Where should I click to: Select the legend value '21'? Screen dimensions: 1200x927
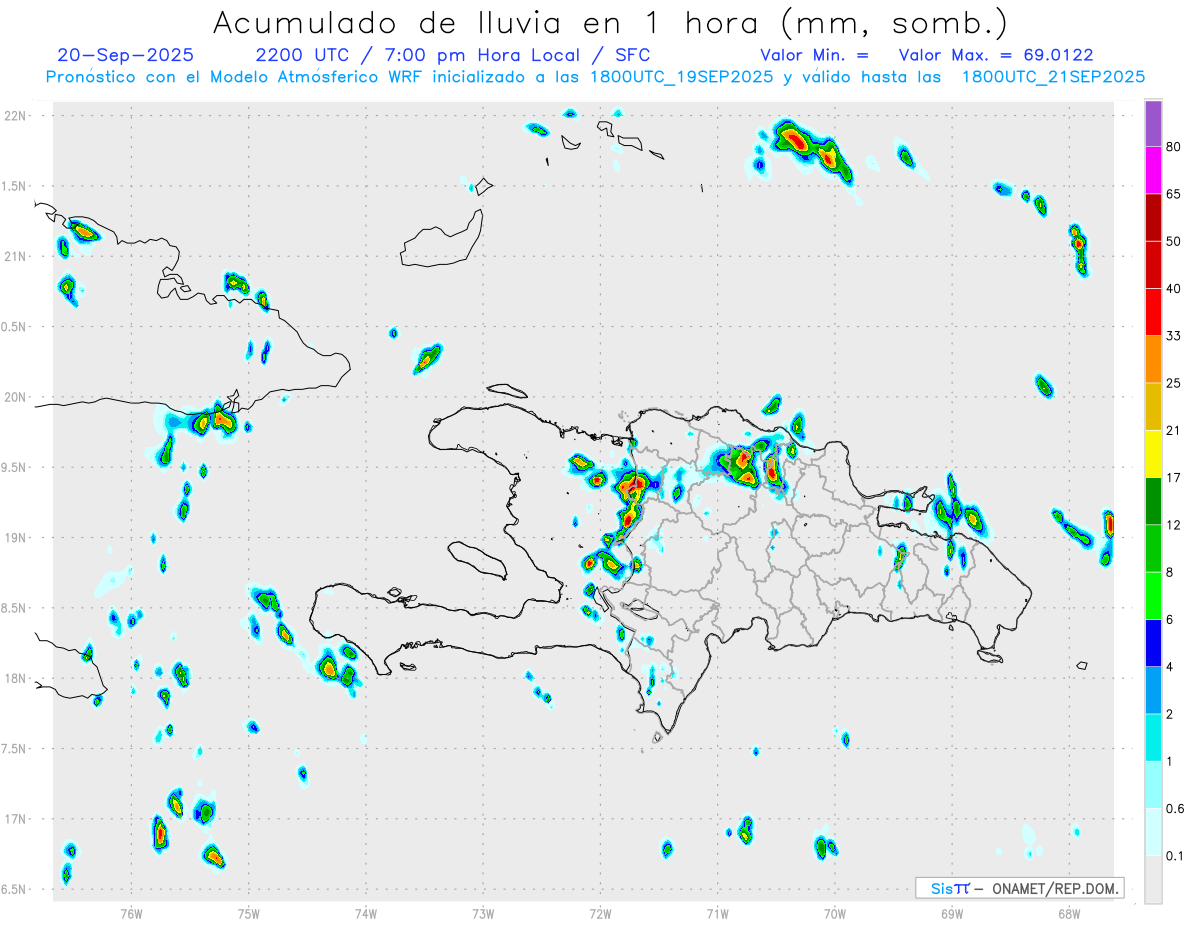click(1174, 431)
